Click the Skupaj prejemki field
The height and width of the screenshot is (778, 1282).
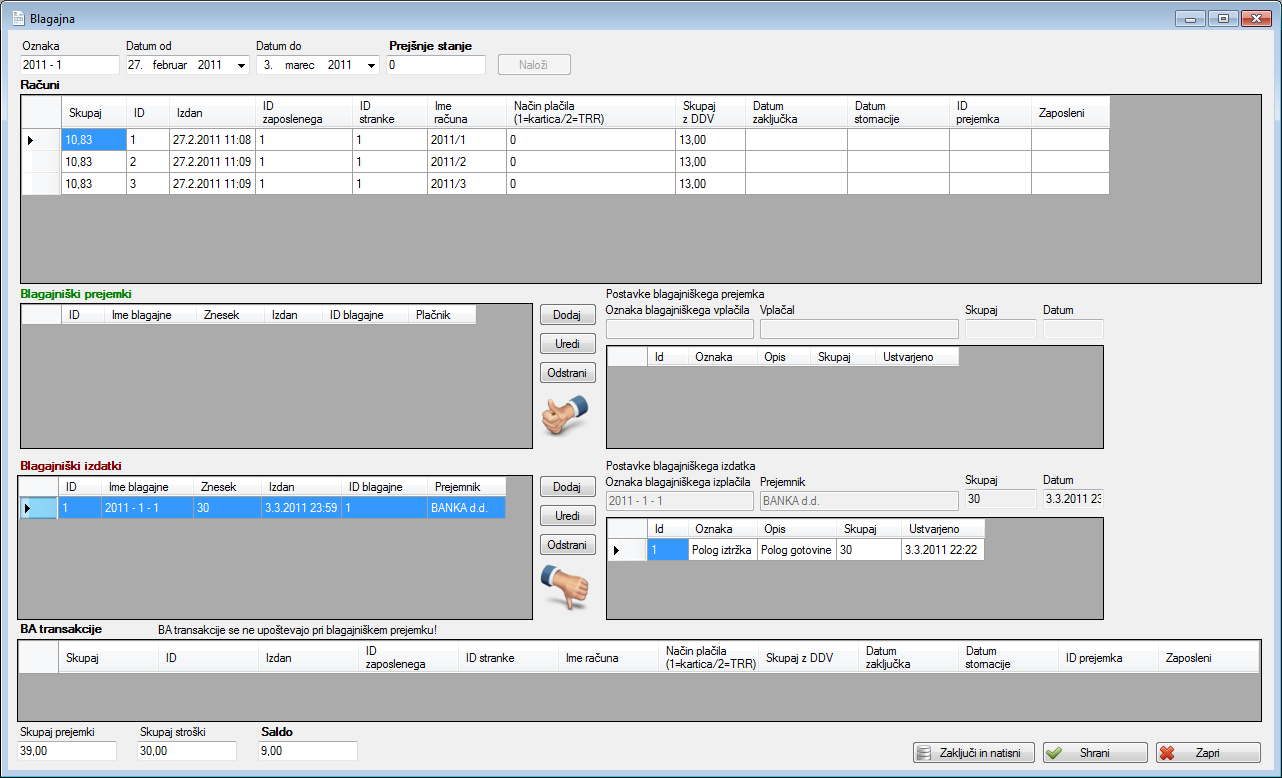(x=68, y=751)
